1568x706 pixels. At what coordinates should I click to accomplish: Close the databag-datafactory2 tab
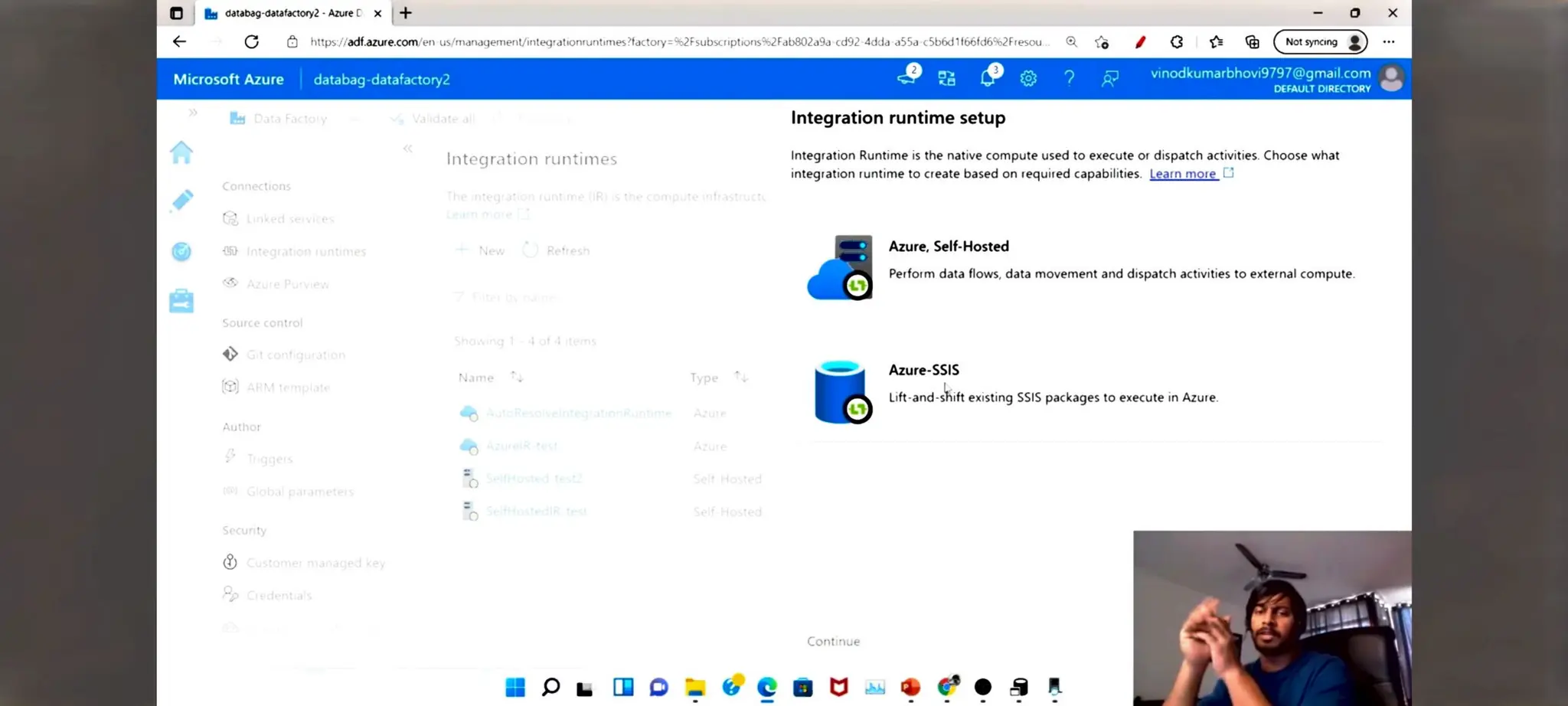pyautogui.click(x=377, y=13)
